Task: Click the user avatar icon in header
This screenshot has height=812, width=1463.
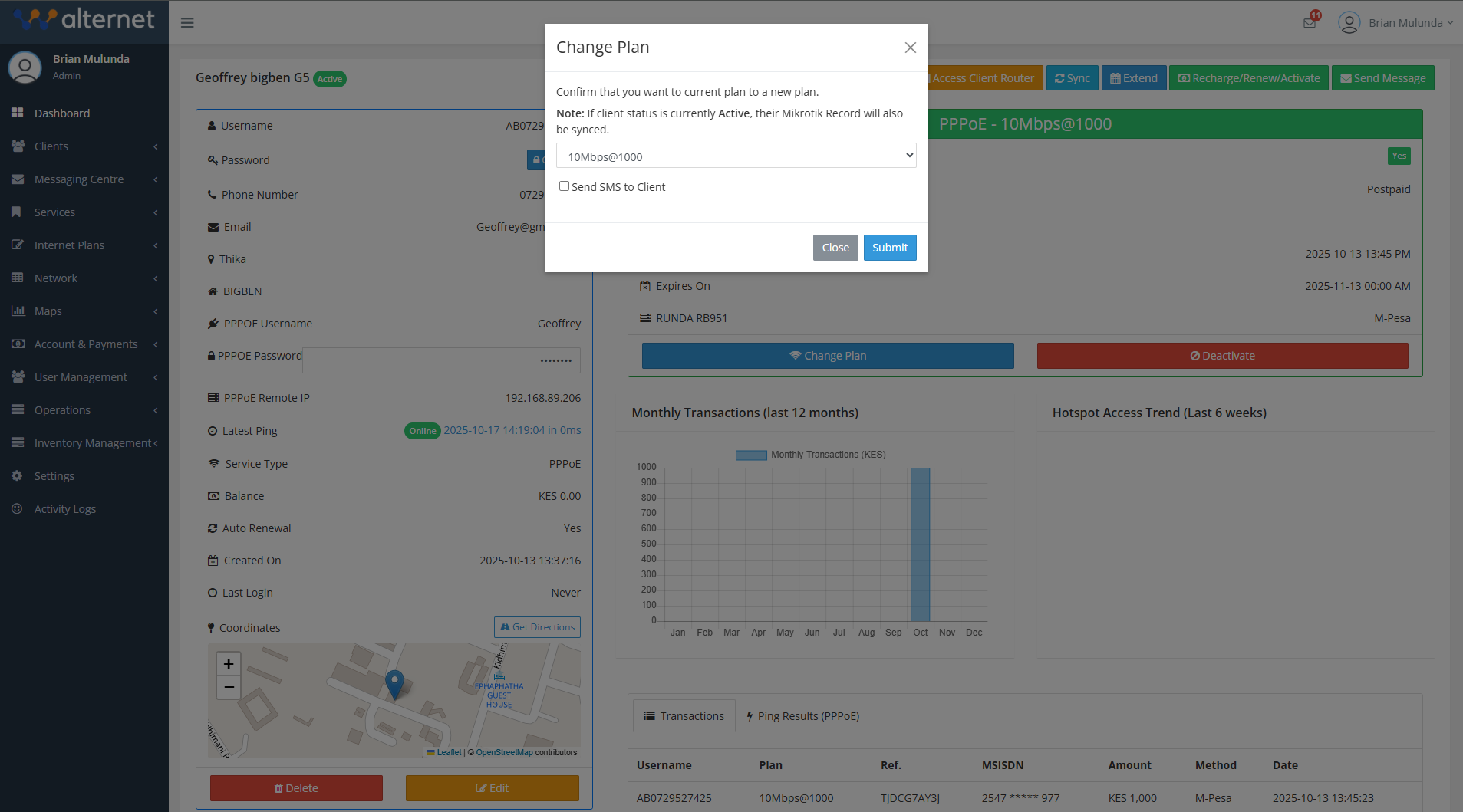Action: point(1349,23)
